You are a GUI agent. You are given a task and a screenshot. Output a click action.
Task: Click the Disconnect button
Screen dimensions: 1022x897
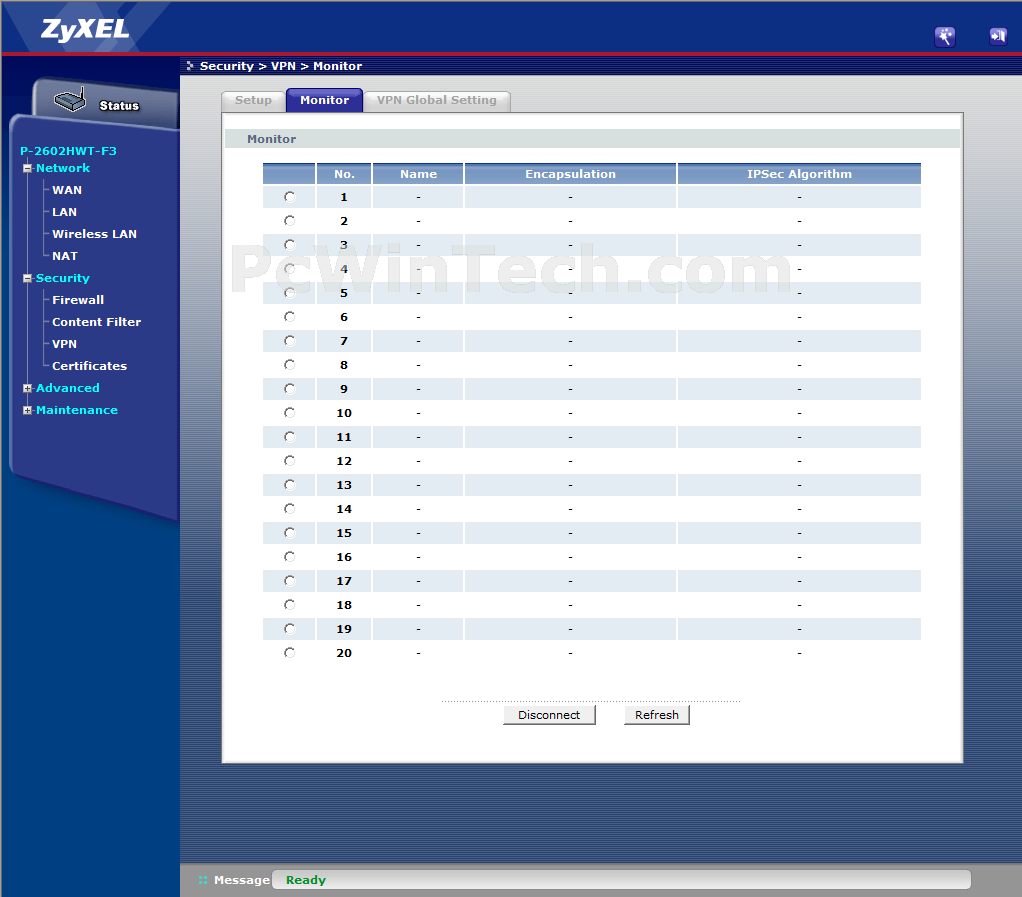click(x=549, y=715)
